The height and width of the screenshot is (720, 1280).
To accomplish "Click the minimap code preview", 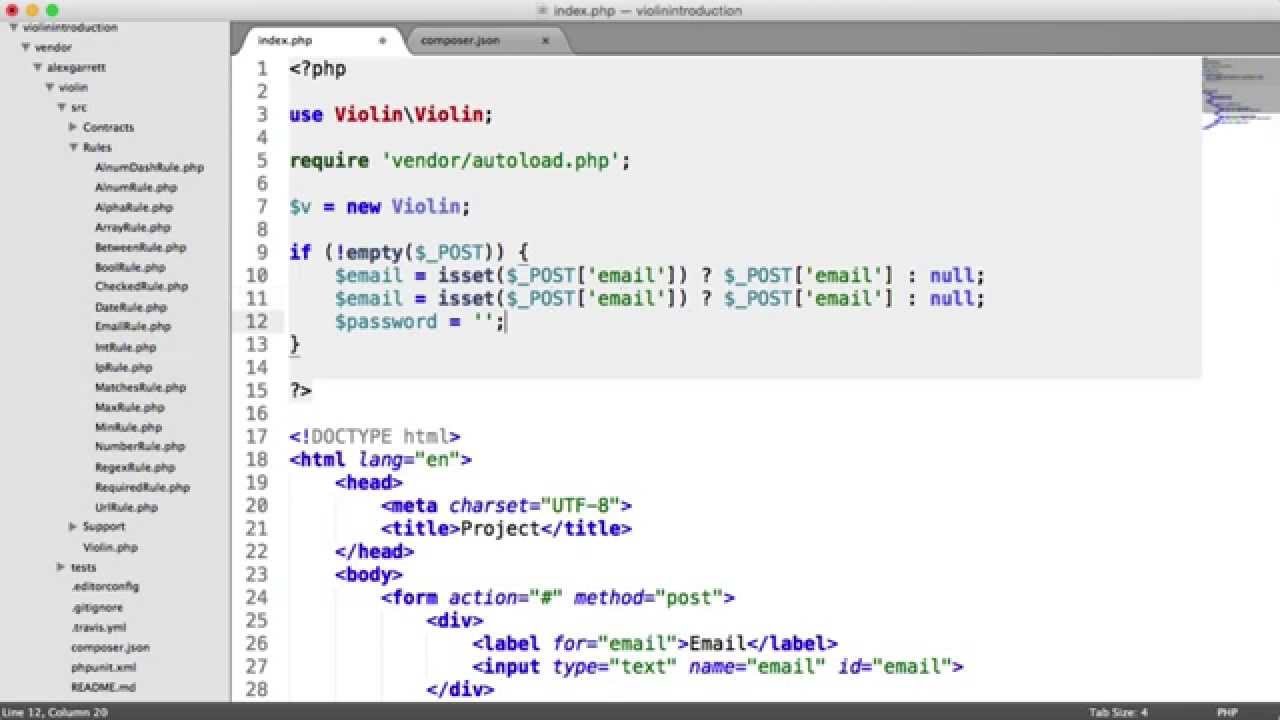I will [x=1240, y=95].
